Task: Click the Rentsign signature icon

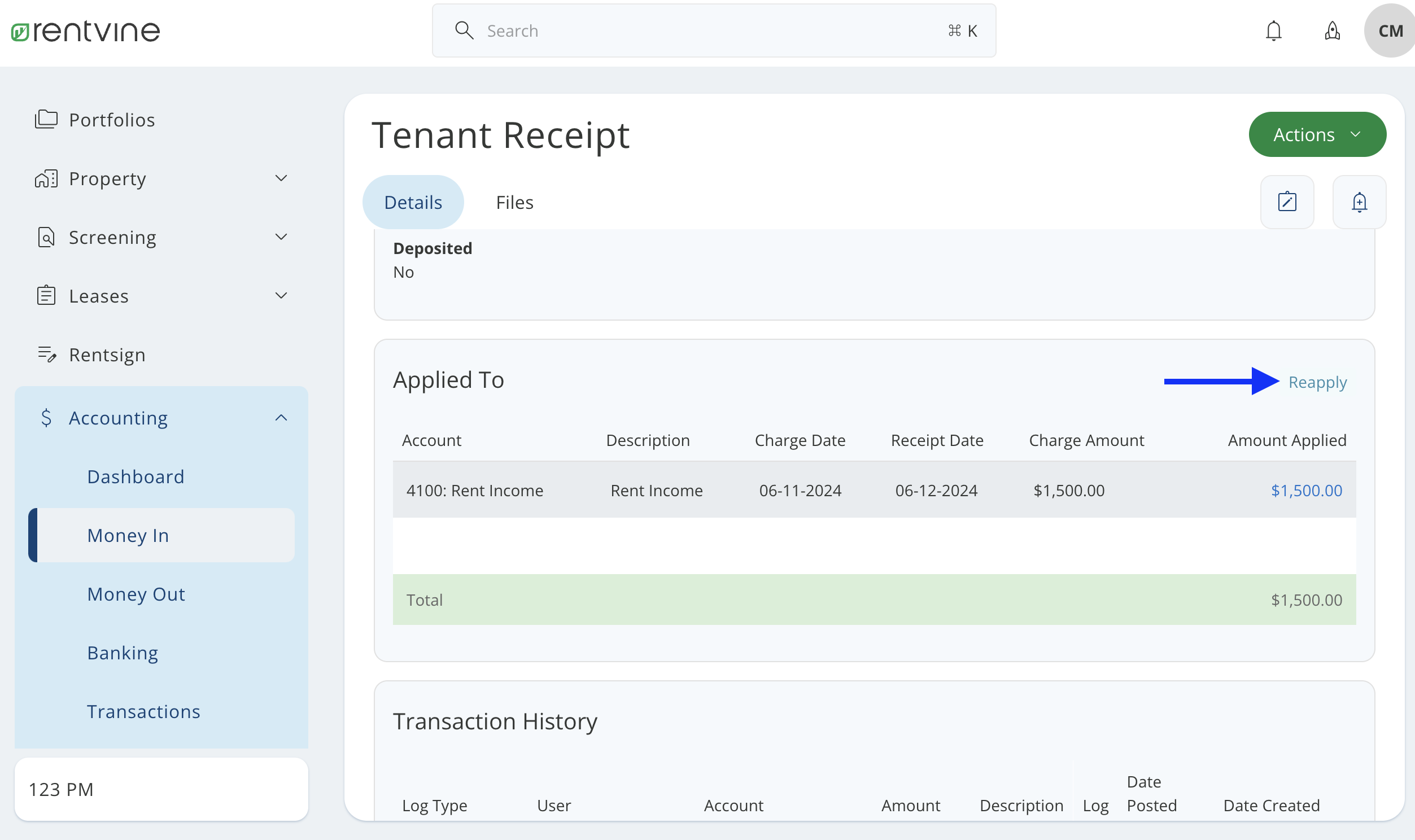Action: [x=47, y=355]
